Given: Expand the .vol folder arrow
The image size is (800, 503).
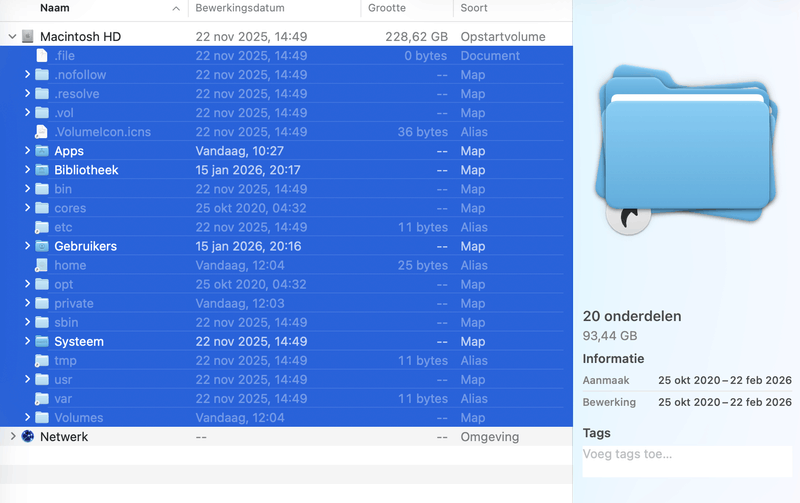Looking at the screenshot, I should (x=28, y=112).
